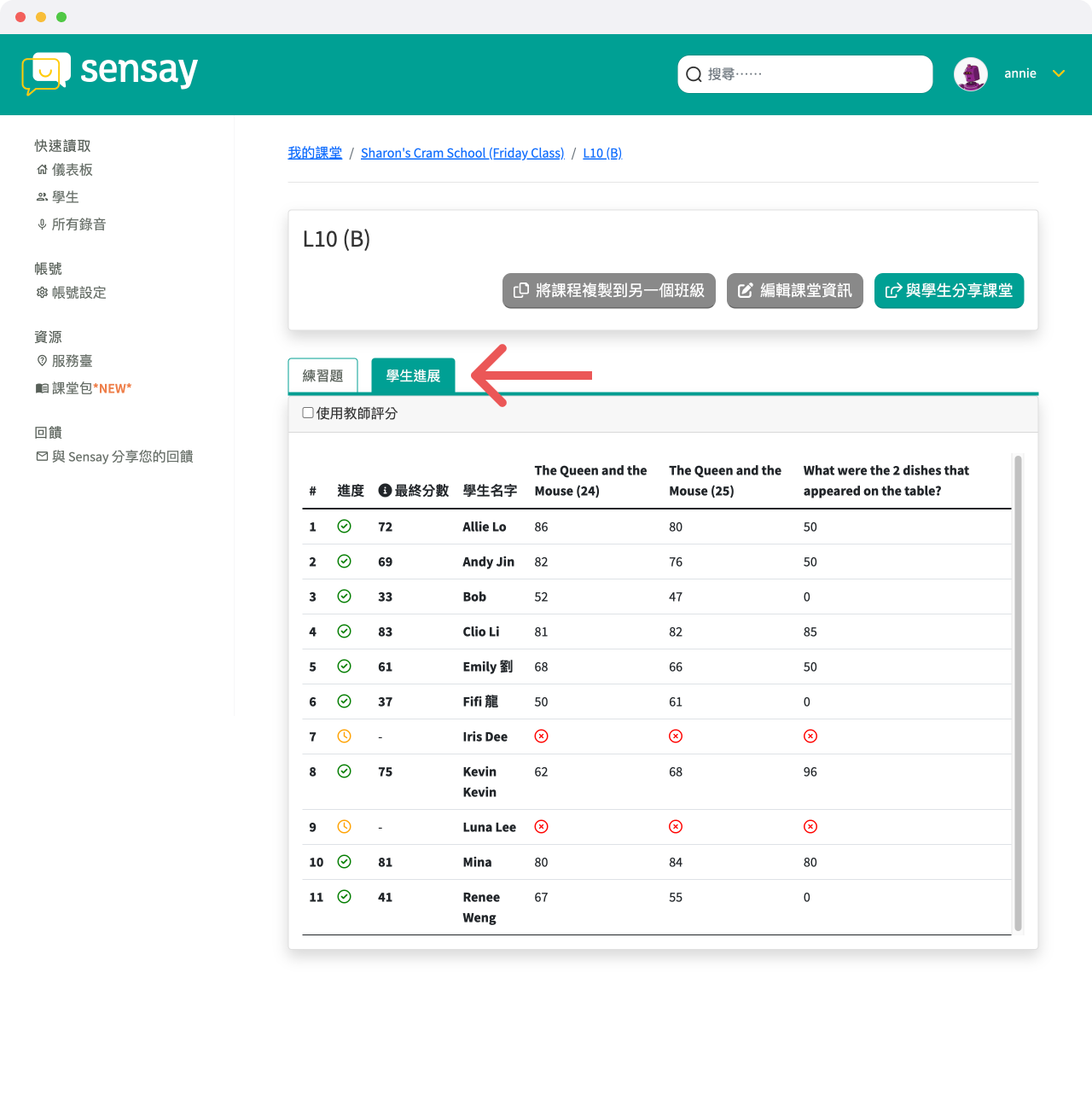This screenshot has width=1092, height=1112.
Task: Click Allie Lo's green completed check icon
Action: coord(345,527)
